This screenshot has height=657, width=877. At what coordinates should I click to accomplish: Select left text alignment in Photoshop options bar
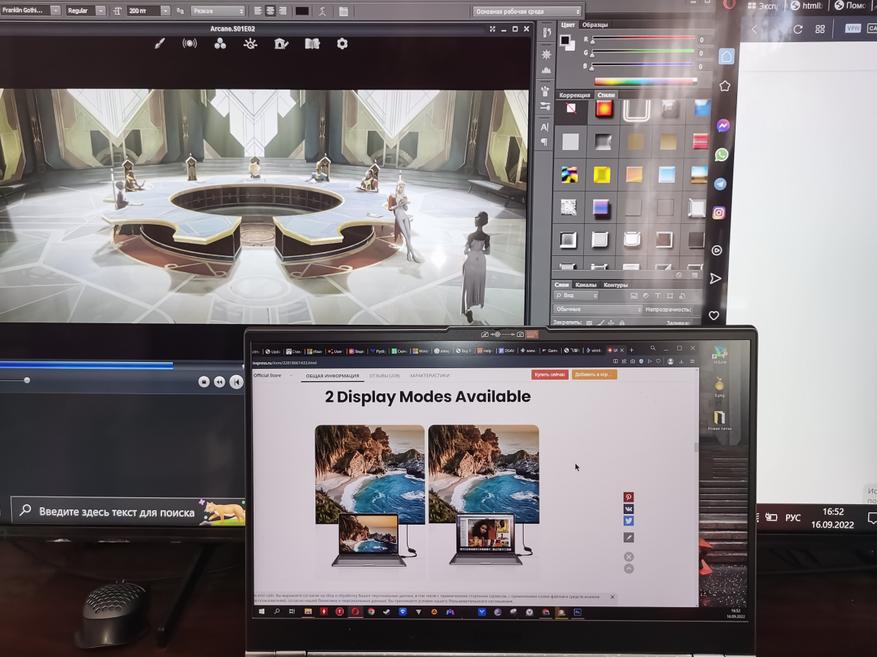(258, 11)
